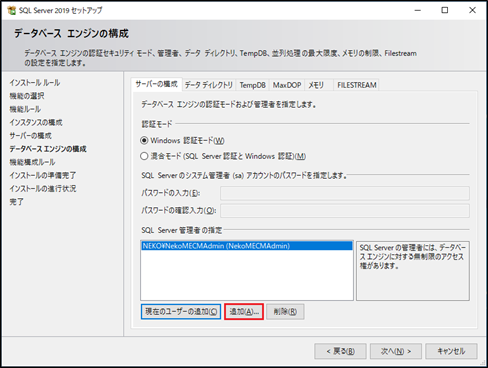The width and height of the screenshot is (488, 368).
Task: Select 混合モード authentication radio button
Action: [x=144, y=156]
